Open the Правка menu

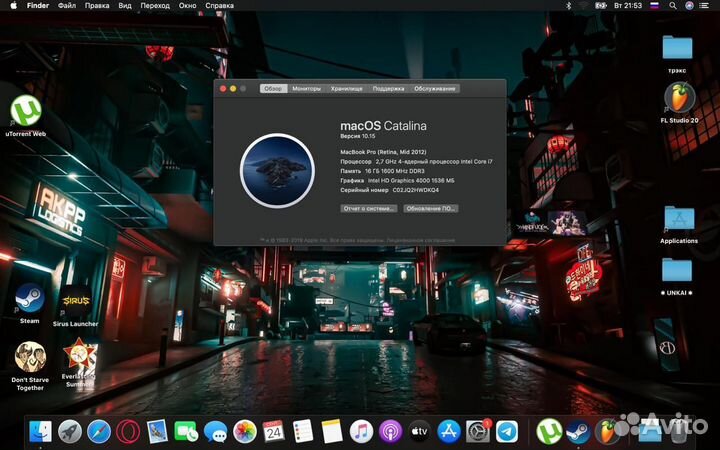coord(97,6)
